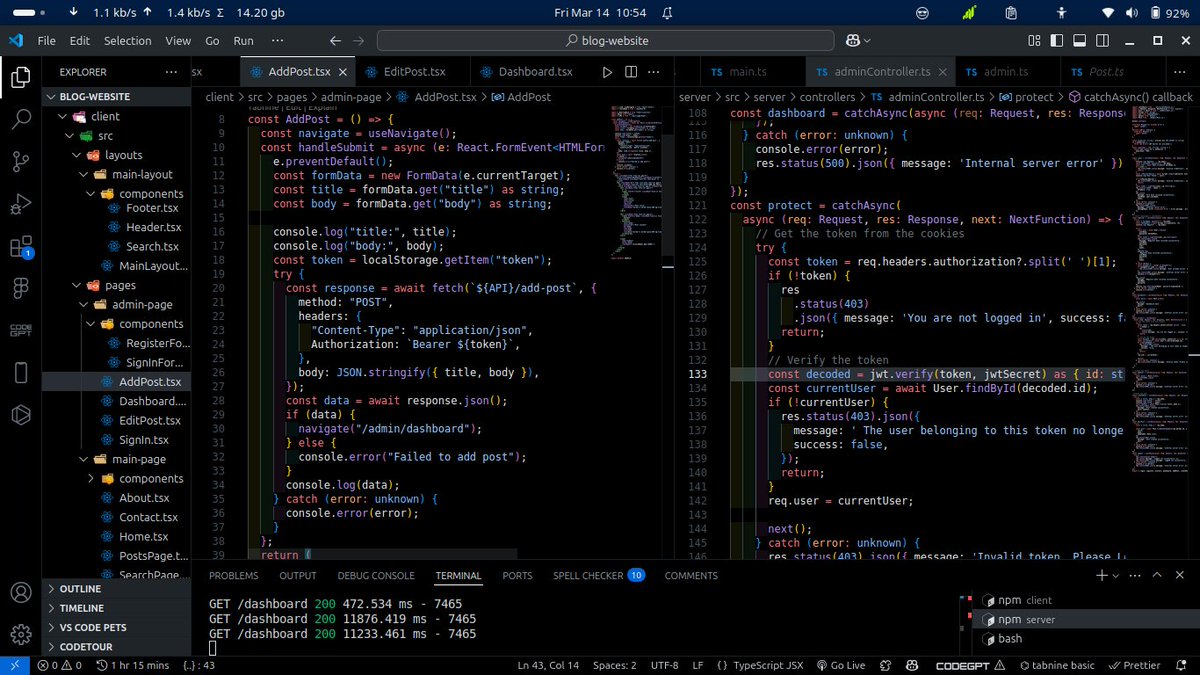Expand the CODETOUR section
Image resolution: width=1200 pixels, height=675 pixels.
click(115, 647)
